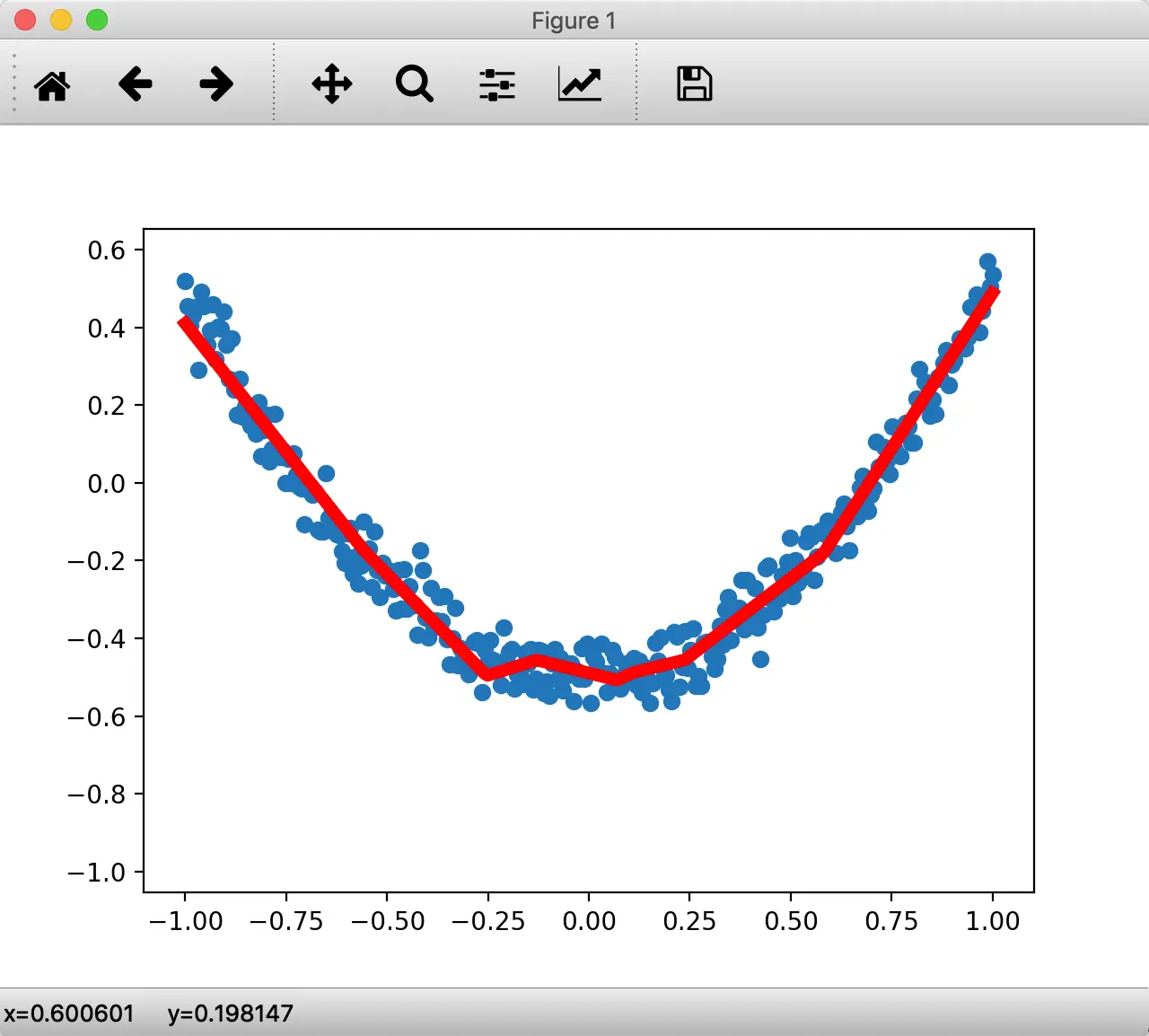Open Edit axis and curve parameters

click(580, 84)
